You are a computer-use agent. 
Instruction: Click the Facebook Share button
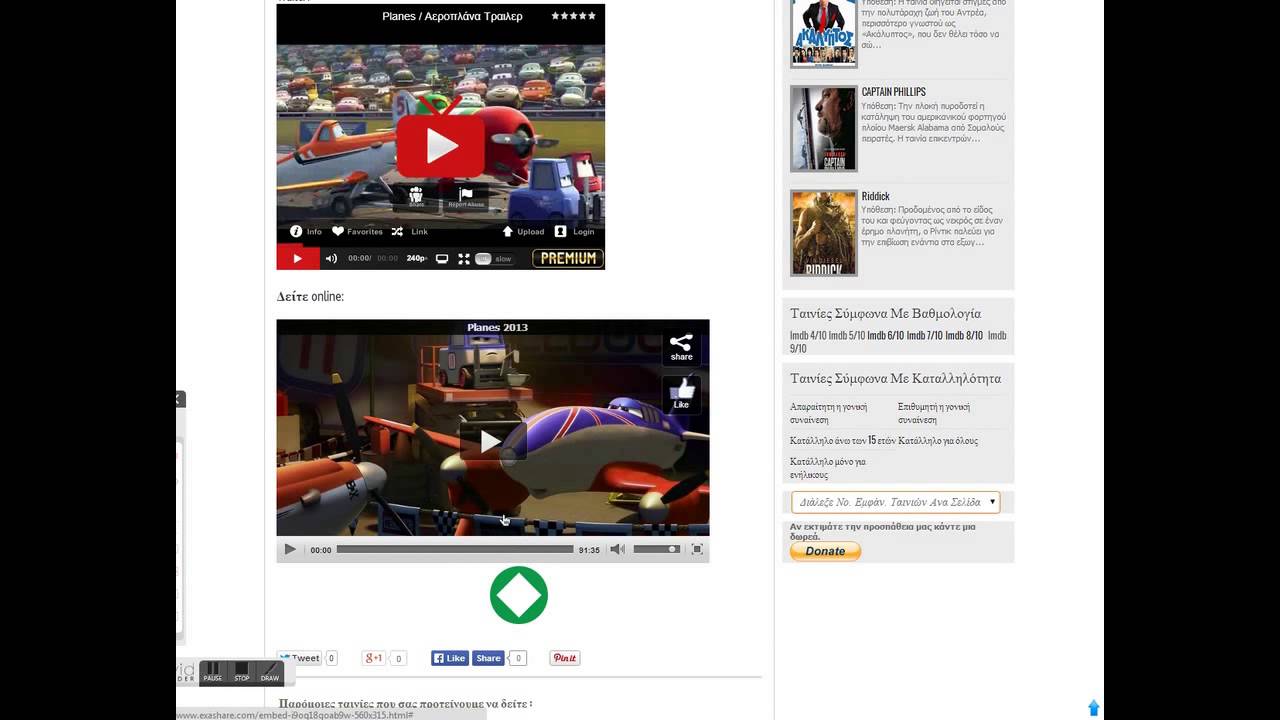(x=488, y=658)
